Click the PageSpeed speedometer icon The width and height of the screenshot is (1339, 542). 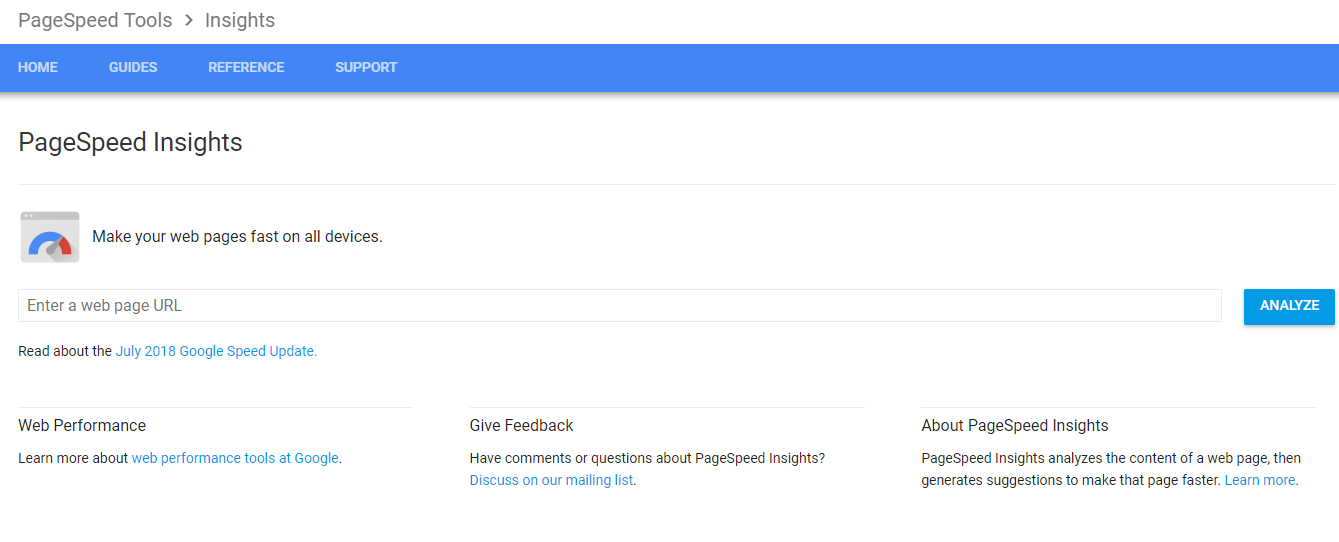50,237
